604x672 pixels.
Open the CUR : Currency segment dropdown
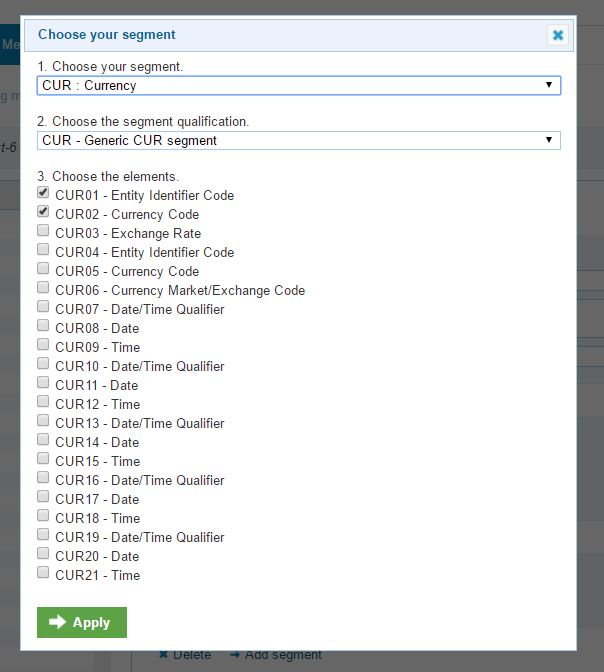[298, 86]
